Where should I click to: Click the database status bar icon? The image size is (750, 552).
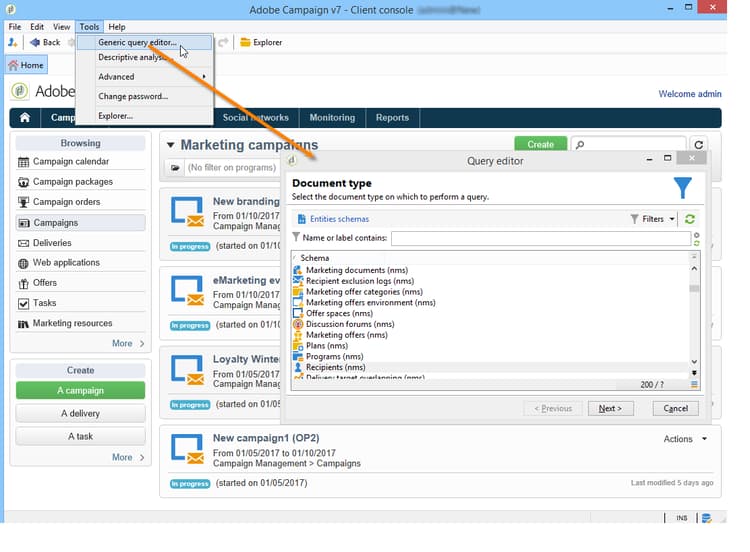coord(706,518)
